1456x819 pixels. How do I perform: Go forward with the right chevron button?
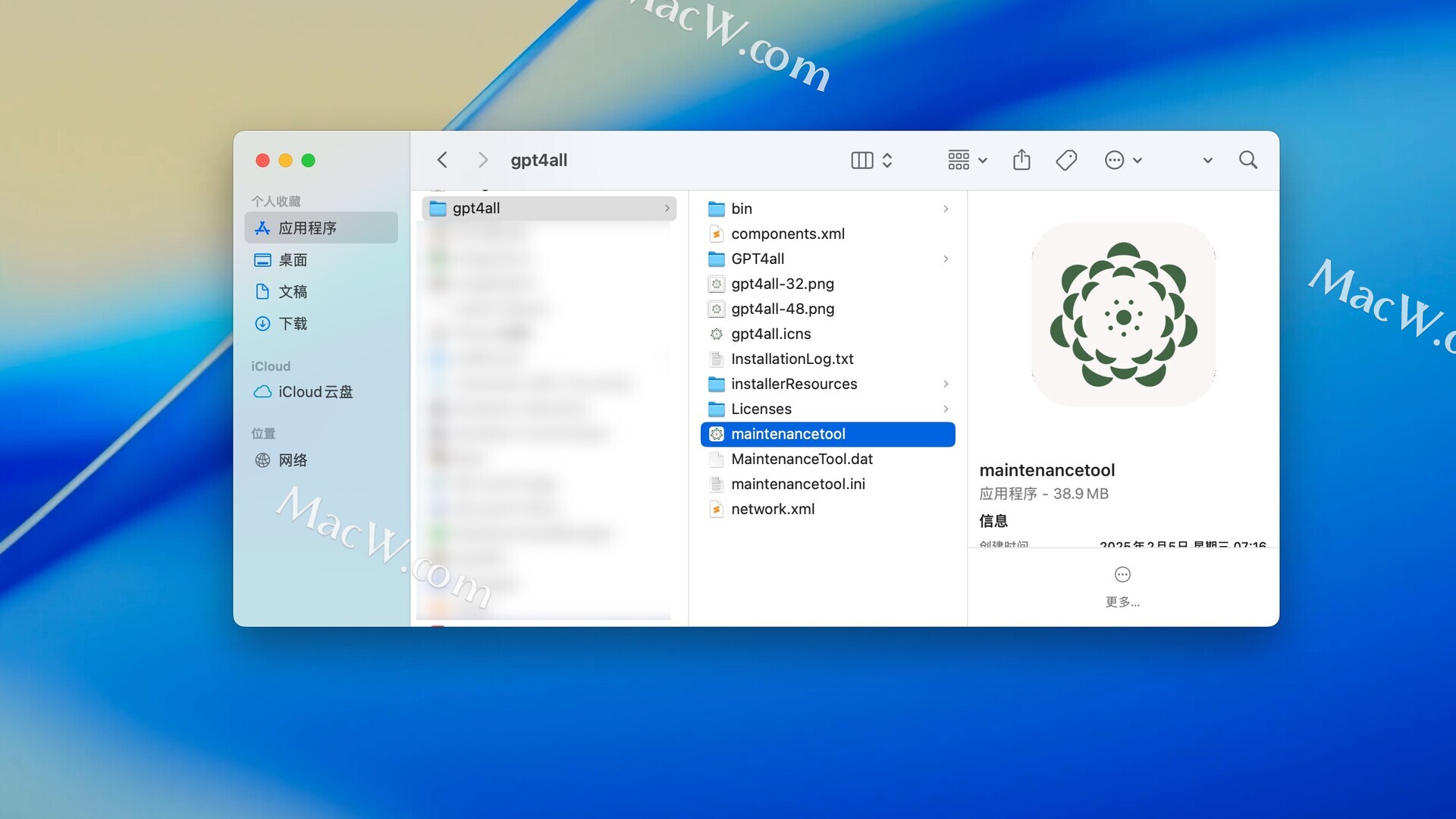tap(483, 160)
